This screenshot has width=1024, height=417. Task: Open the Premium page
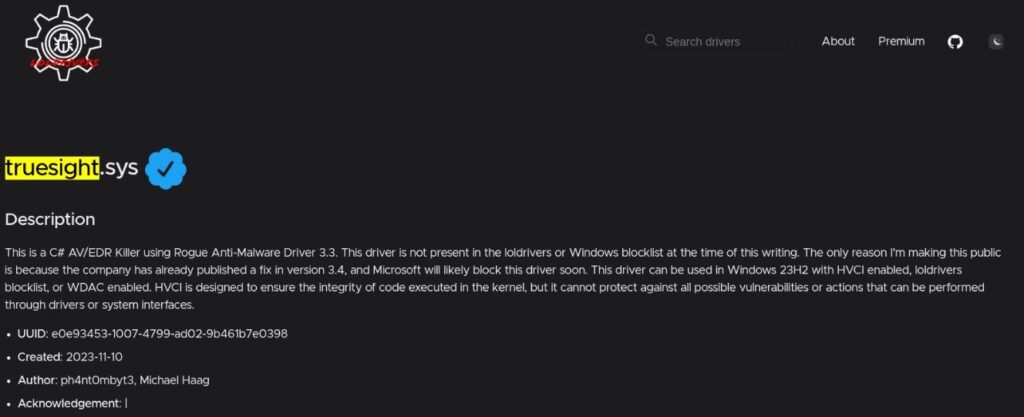(901, 41)
